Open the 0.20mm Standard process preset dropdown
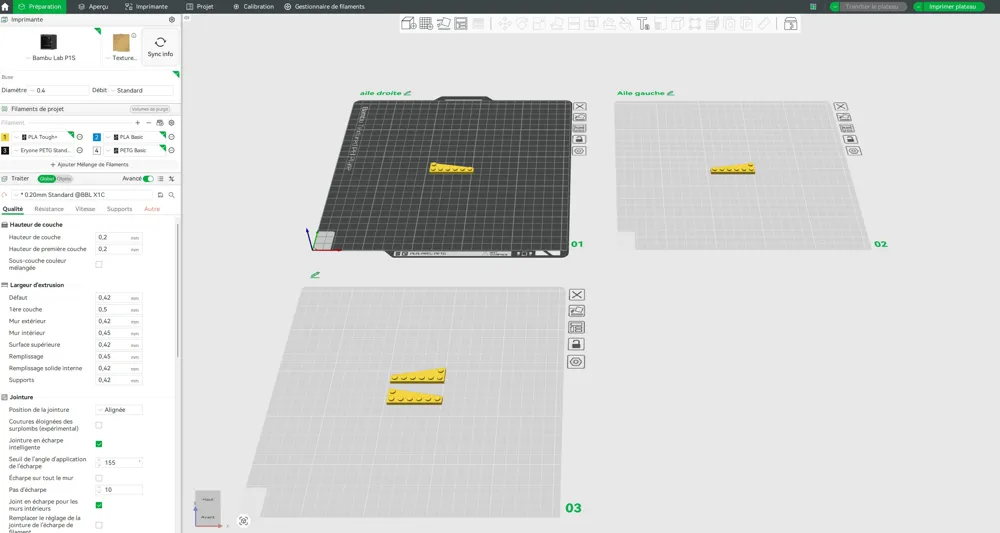This screenshot has height=533, width=1000. (x=82, y=194)
